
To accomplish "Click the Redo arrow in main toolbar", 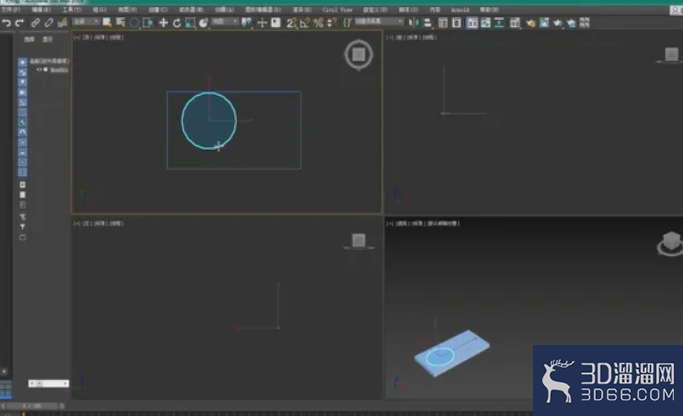I will (x=19, y=23).
